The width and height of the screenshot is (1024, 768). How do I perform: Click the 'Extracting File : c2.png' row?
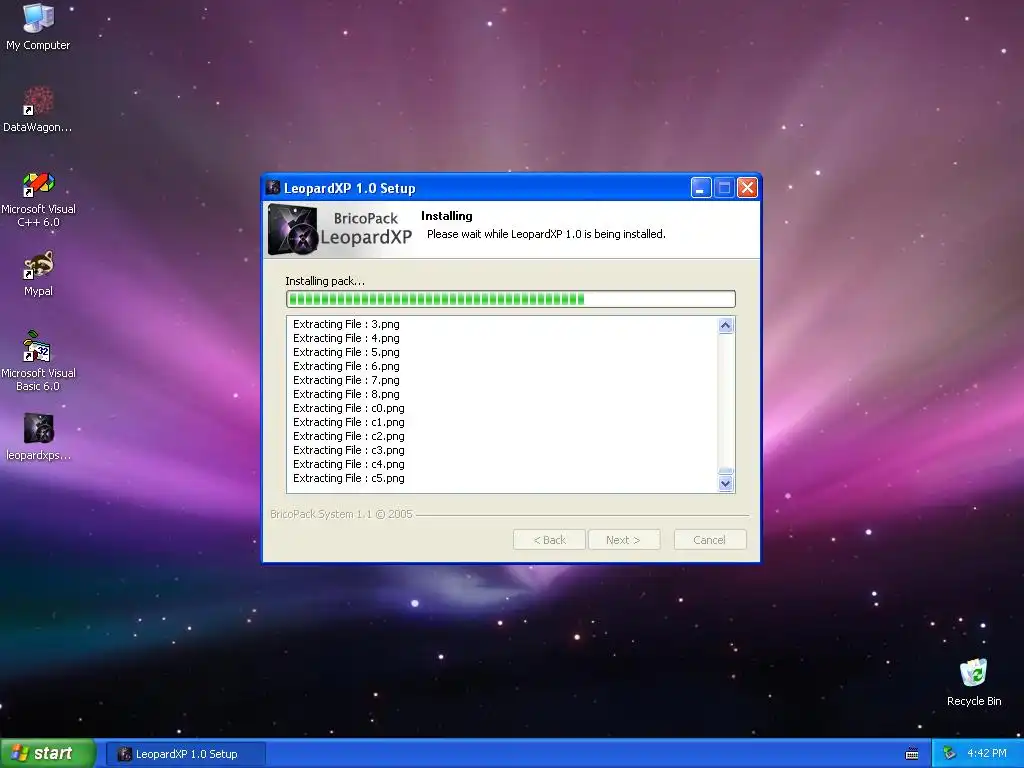coord(349,436)
